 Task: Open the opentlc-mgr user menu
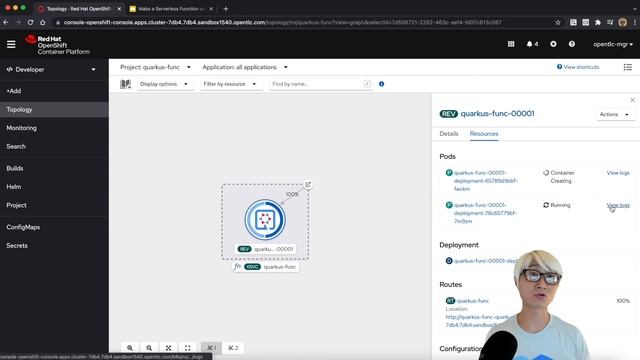click(x=613, y=44)
